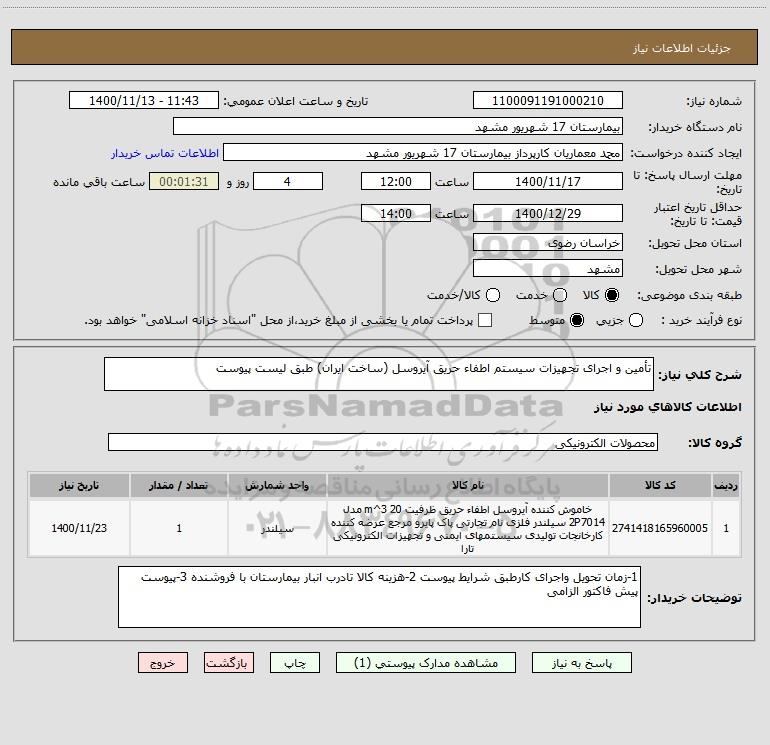Click product code 2741418165960005 cell
Screen dimensions: 770x745
(x=660, y=528)
